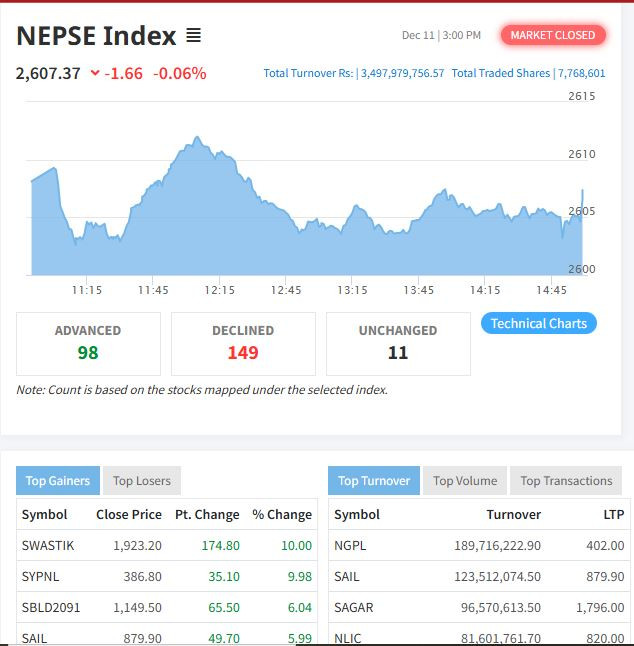
Task: Select the Top Turnover tab
Action: pyautogui.click(x=374, y=481)
